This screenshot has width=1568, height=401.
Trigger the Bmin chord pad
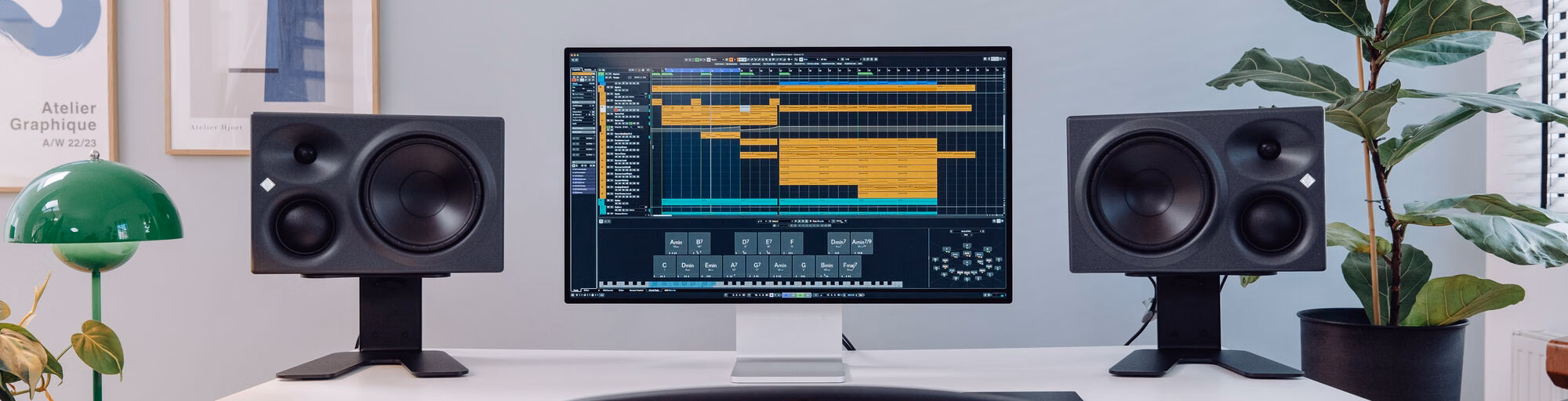pos(826,266)
